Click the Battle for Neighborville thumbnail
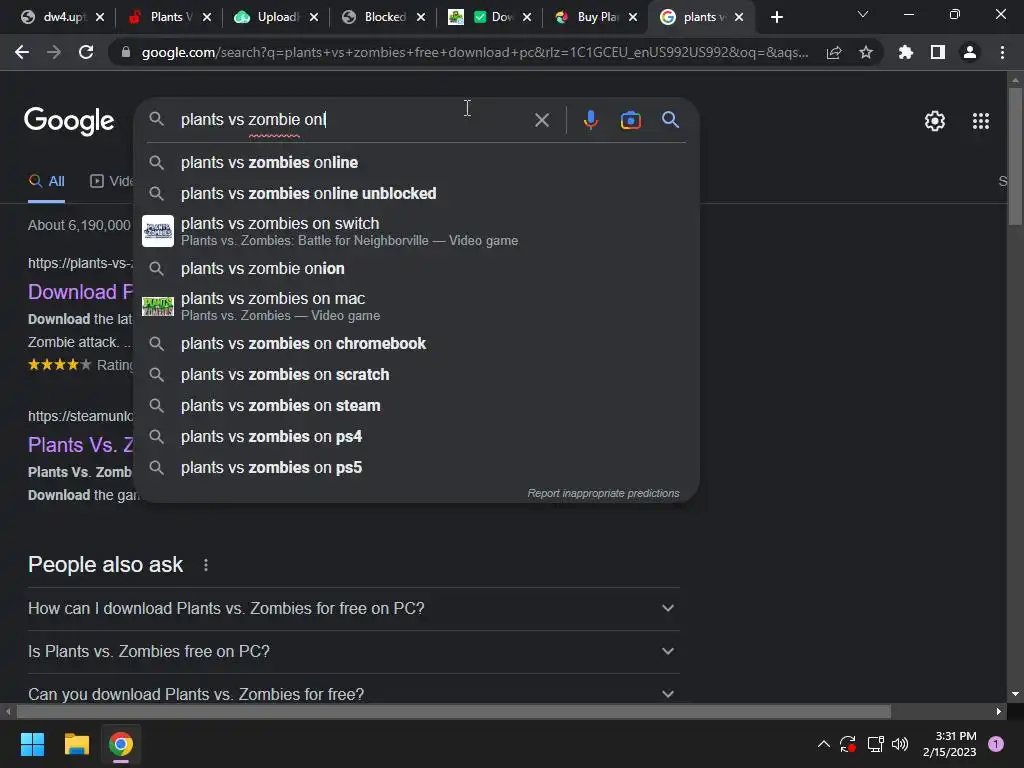Viewport: 1024px width, 768px height. tap(157, 231)
